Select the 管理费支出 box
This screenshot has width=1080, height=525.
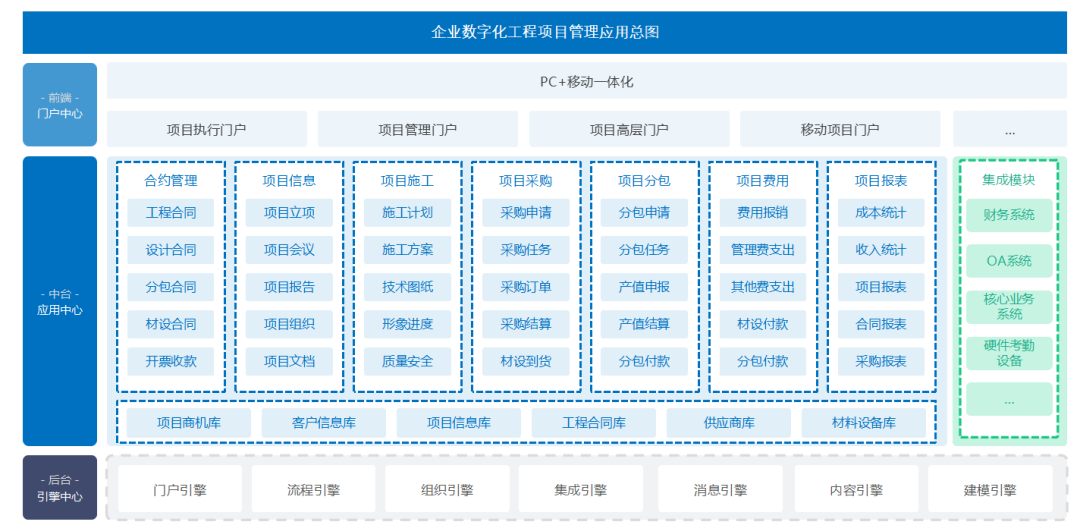763,250
